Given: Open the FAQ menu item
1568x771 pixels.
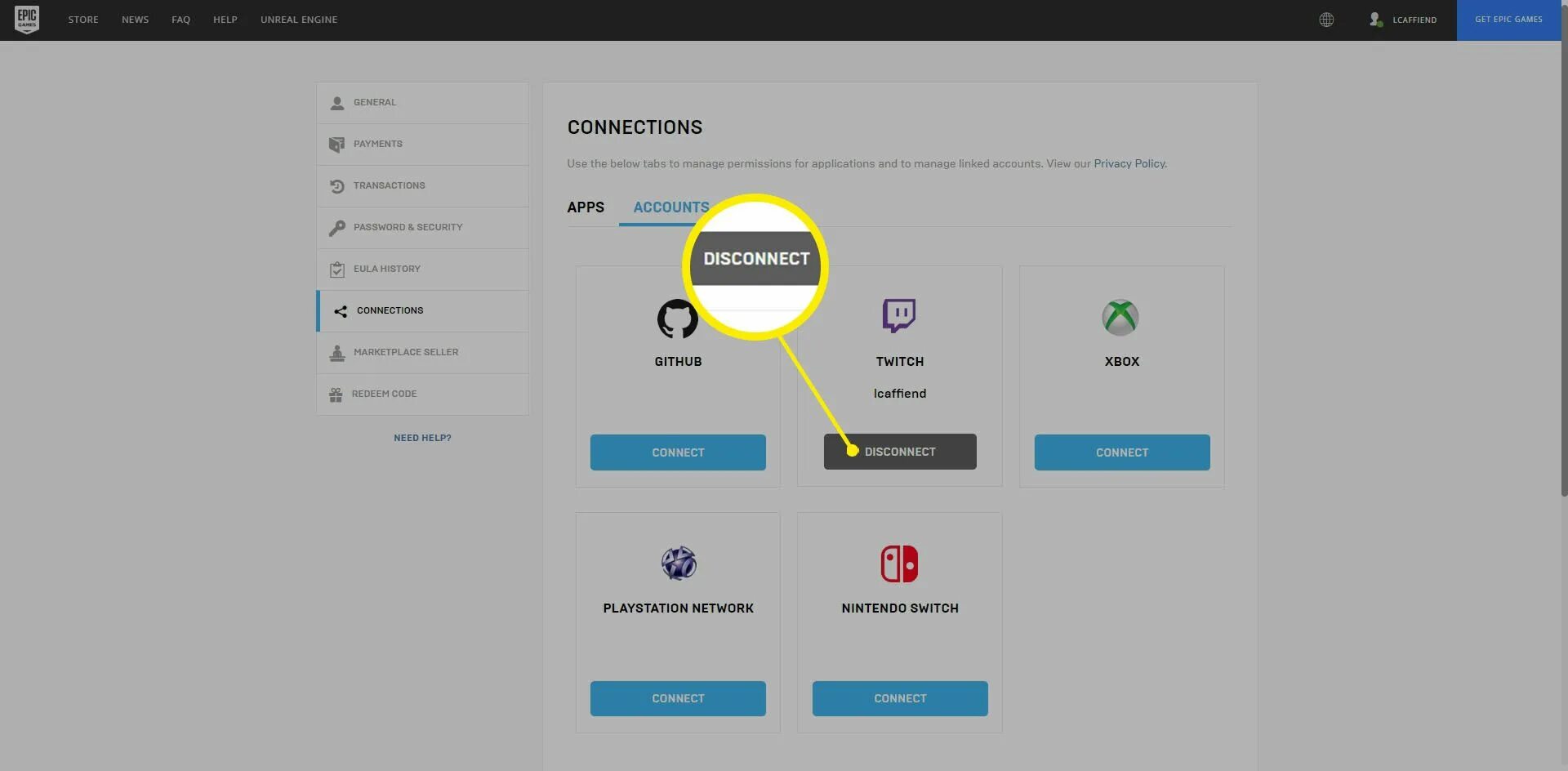Looking at the screenshot, I should (x=181, y=20).
